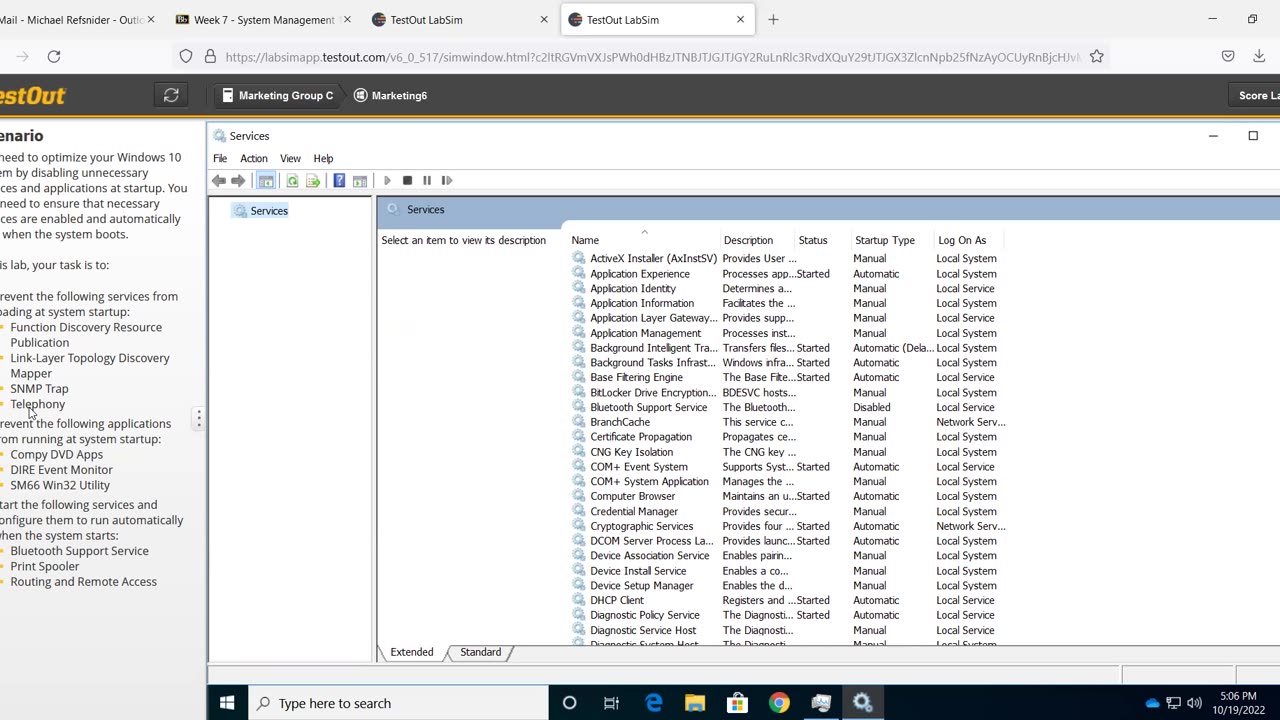Select the Computer Browser service

click(x=788, y=496)
